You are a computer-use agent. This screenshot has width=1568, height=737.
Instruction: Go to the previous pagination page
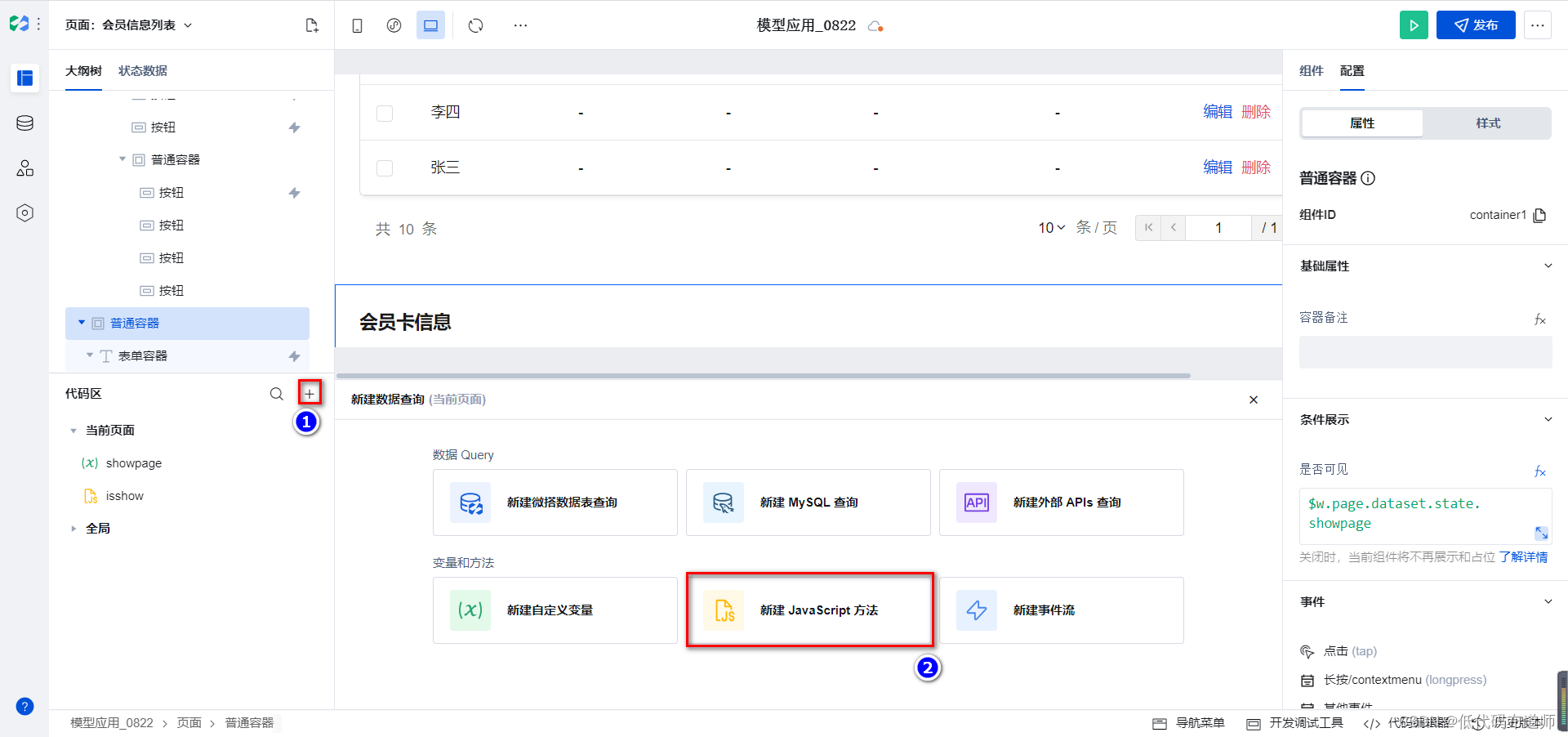pyautogui.click(x=1173, y=228)
